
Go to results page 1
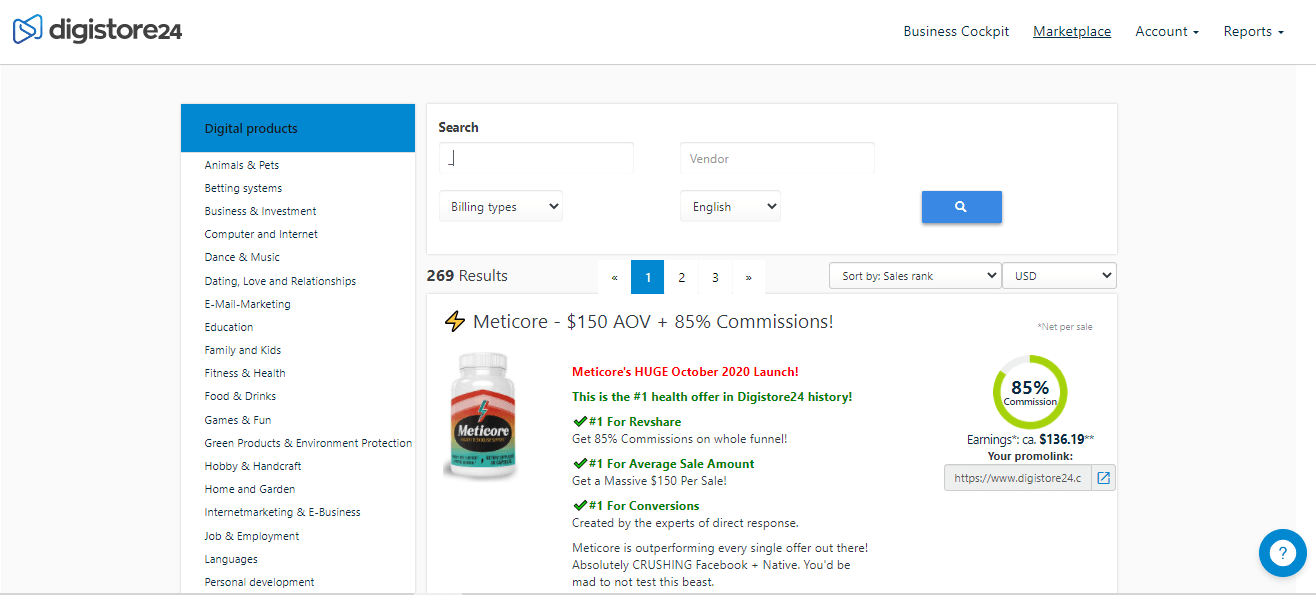coord(648,277)
